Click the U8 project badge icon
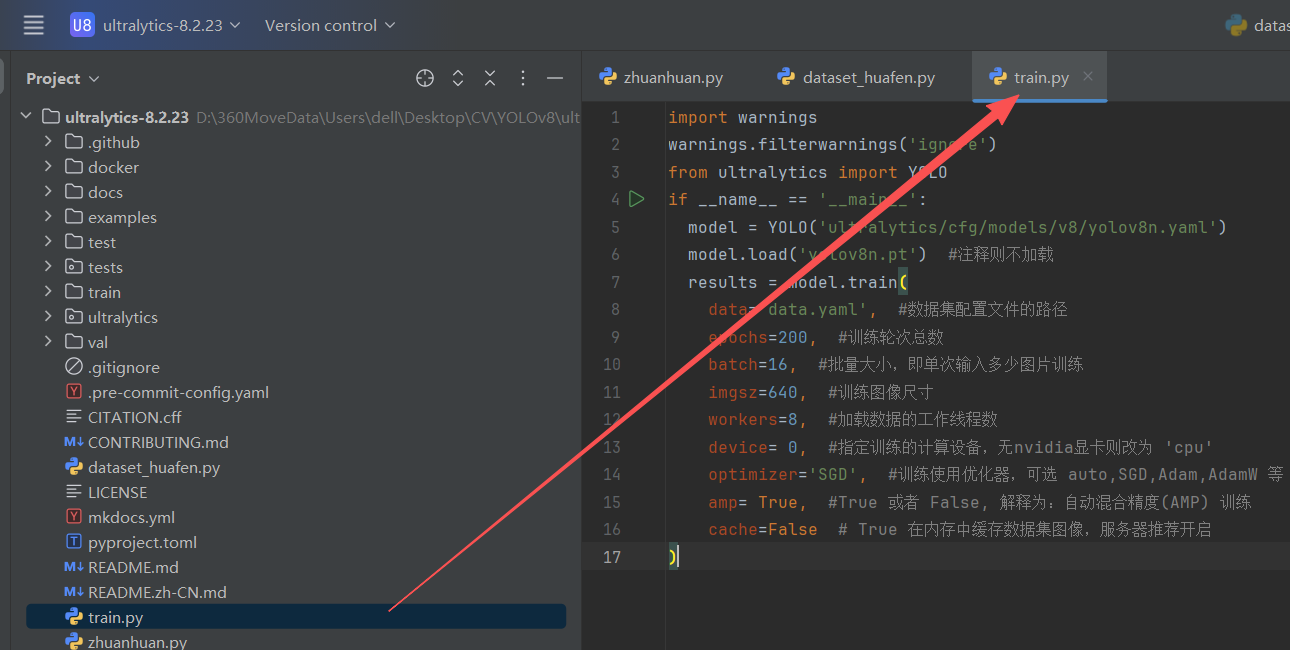 (82, 25)
